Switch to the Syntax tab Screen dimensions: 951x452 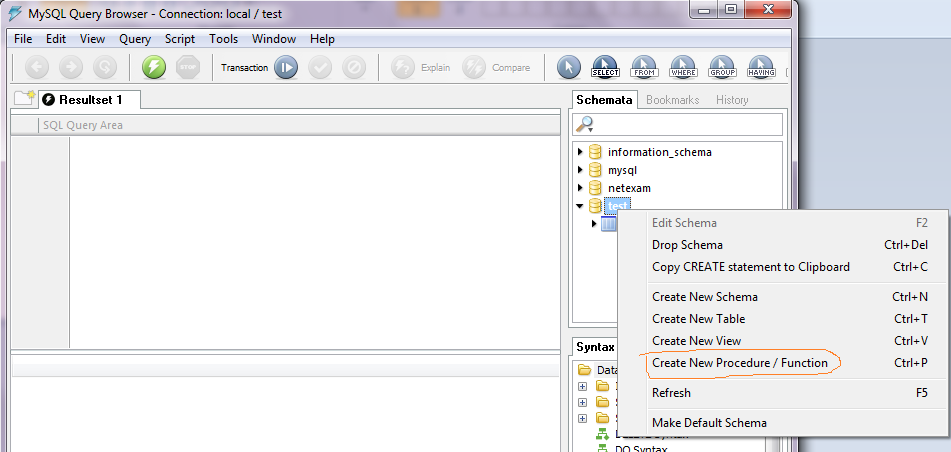click(x=596, y=347)
